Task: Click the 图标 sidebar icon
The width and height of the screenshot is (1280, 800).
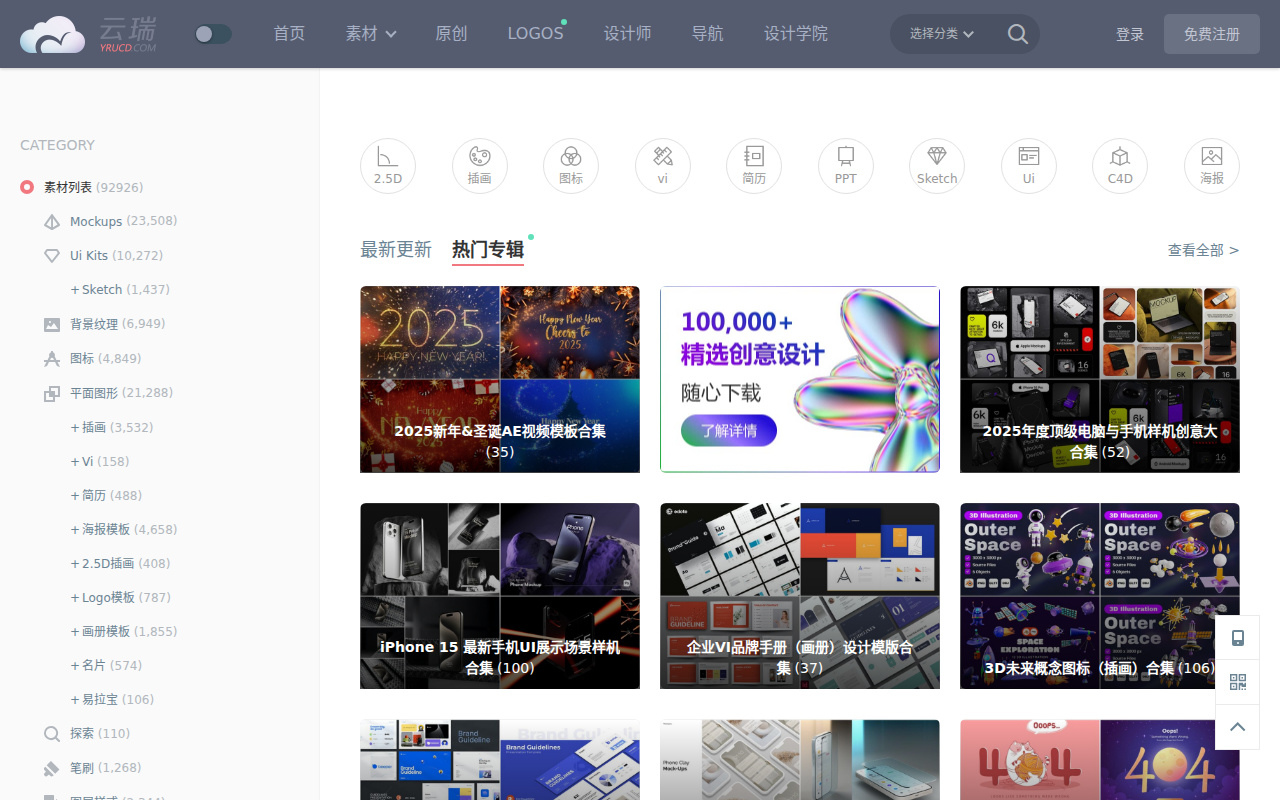Action: [52, 359]
